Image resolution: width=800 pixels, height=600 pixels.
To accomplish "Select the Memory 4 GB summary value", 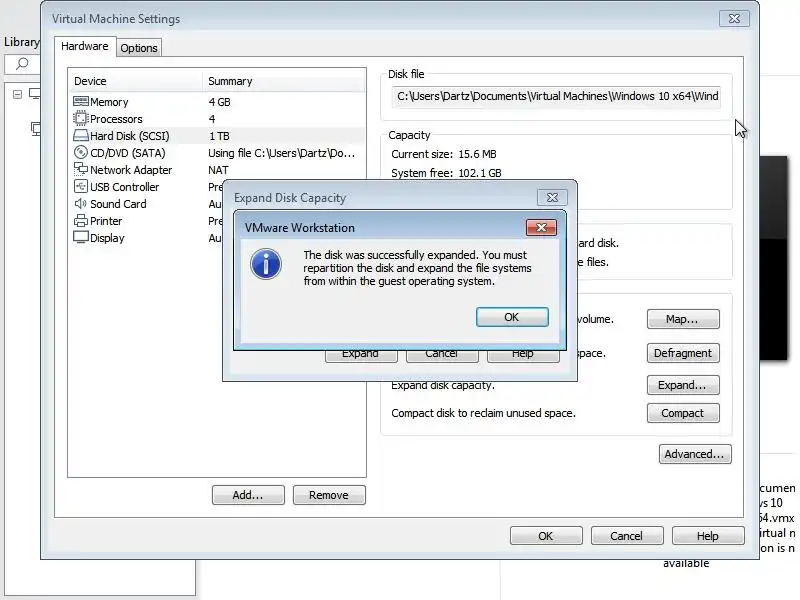I will point(219,102).
